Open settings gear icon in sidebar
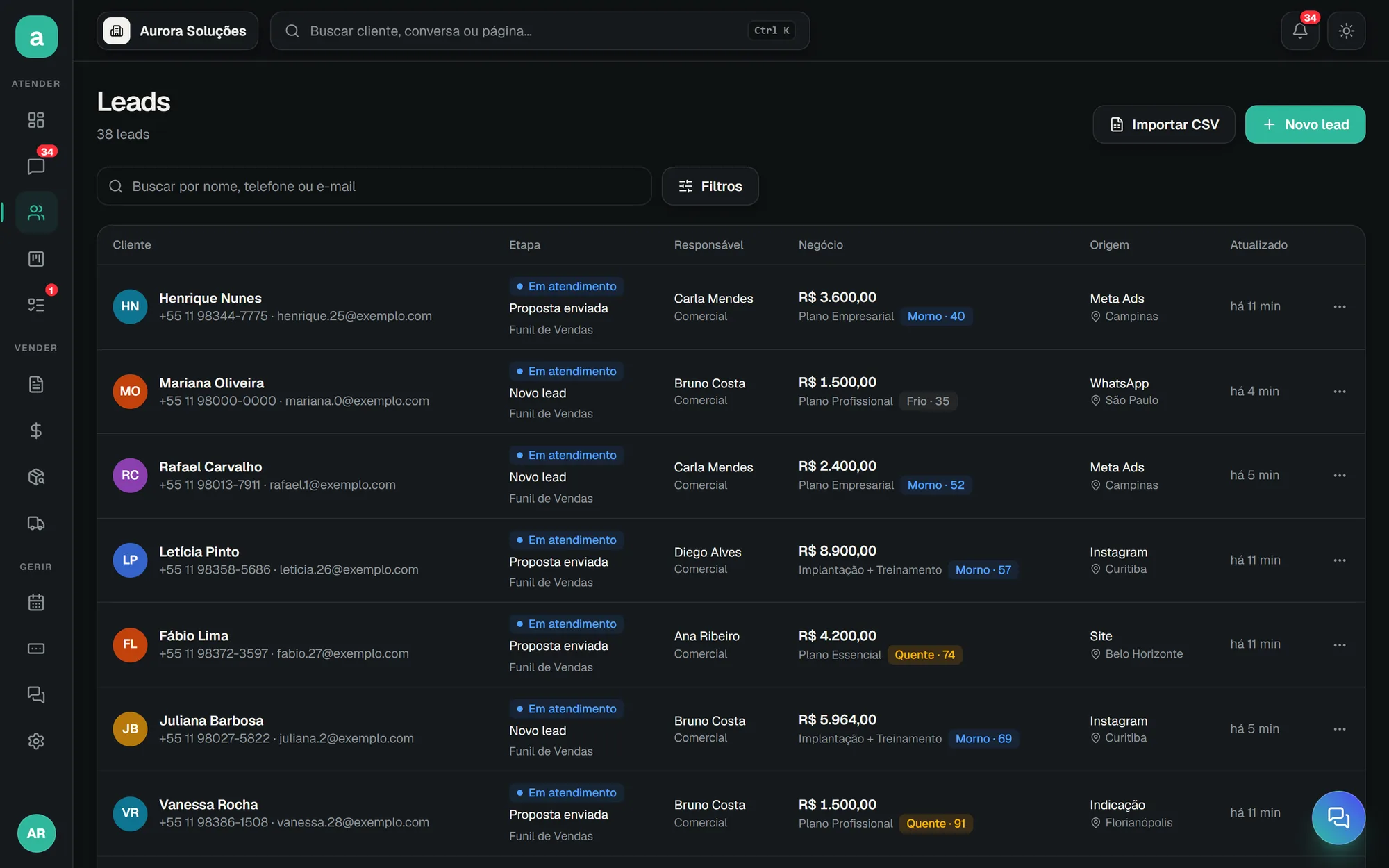This screenshot has height=868, width=1389. pos(36,741)
